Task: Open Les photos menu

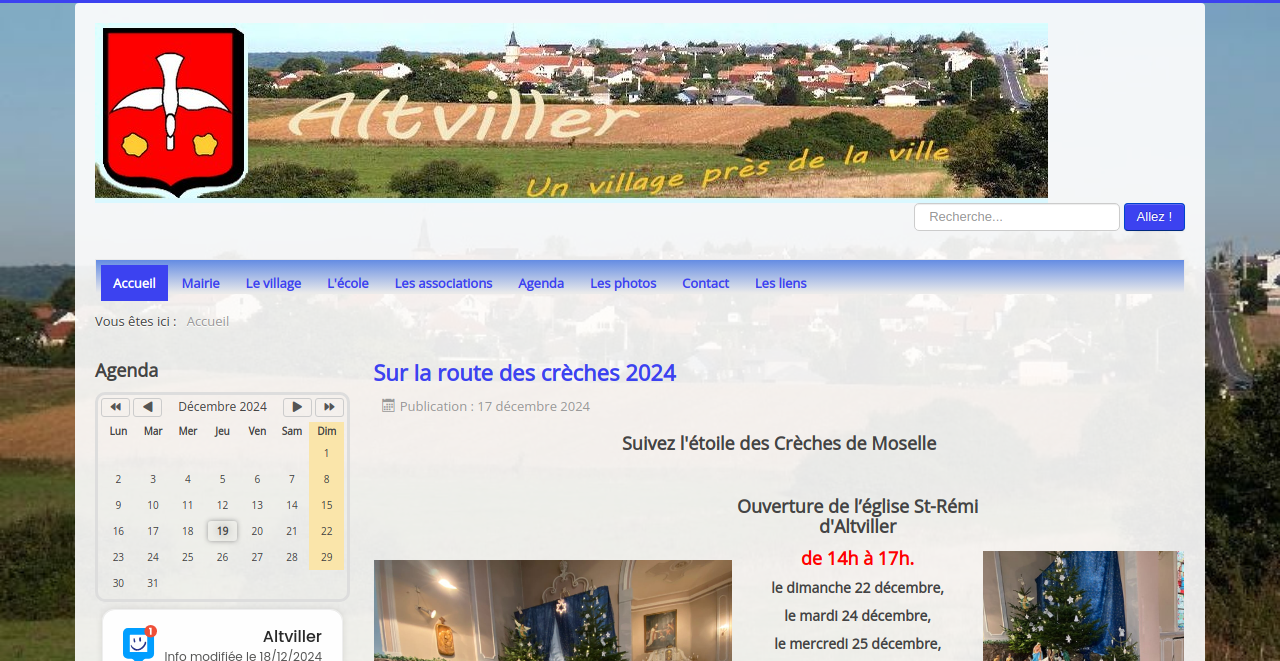Action: tap(623, 283)
